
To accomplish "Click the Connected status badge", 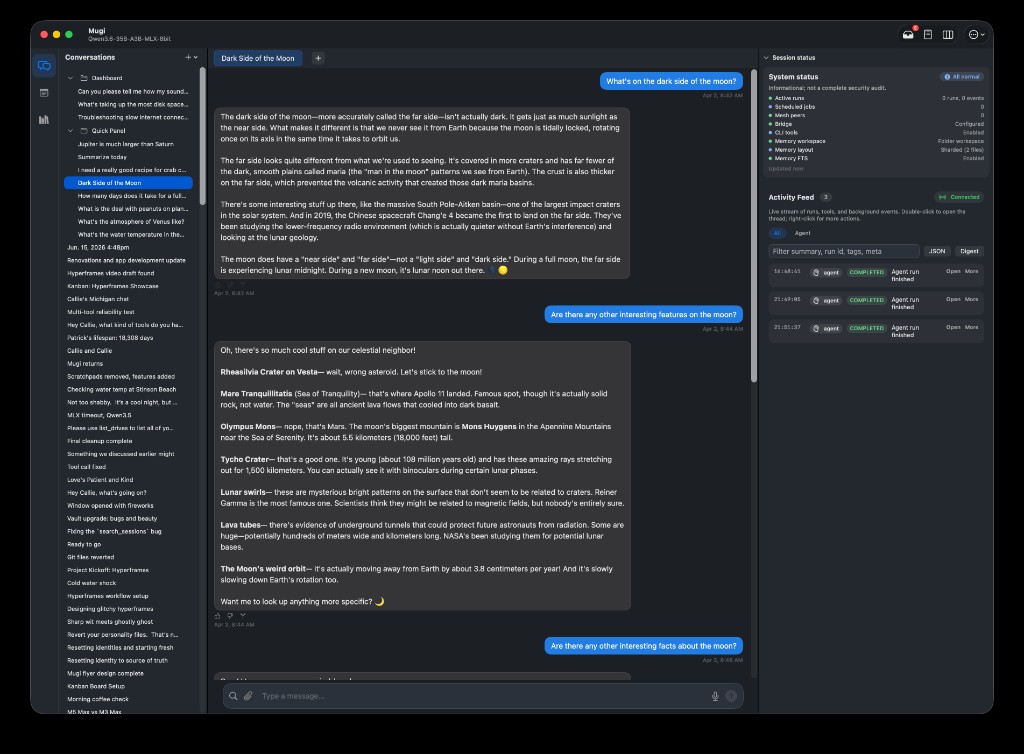I will [x=959, y=197].
